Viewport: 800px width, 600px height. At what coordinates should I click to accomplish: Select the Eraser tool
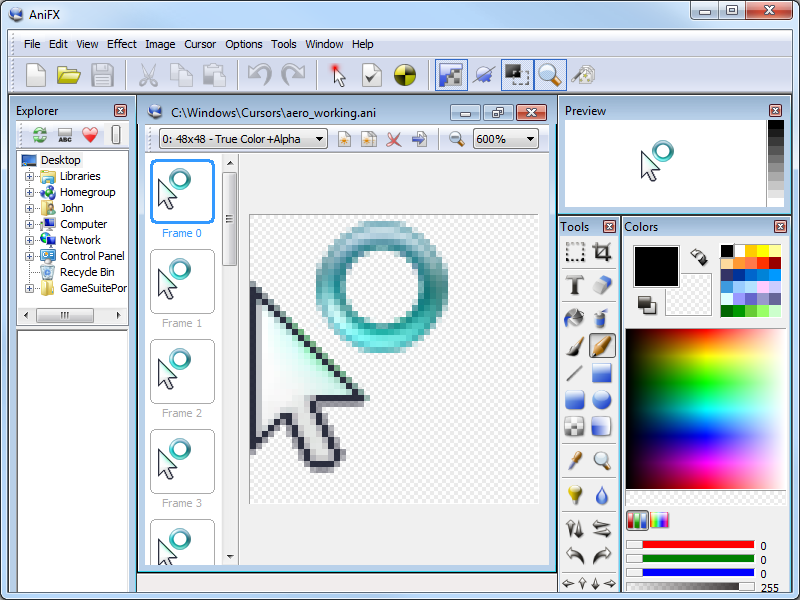tap(601, 285)
